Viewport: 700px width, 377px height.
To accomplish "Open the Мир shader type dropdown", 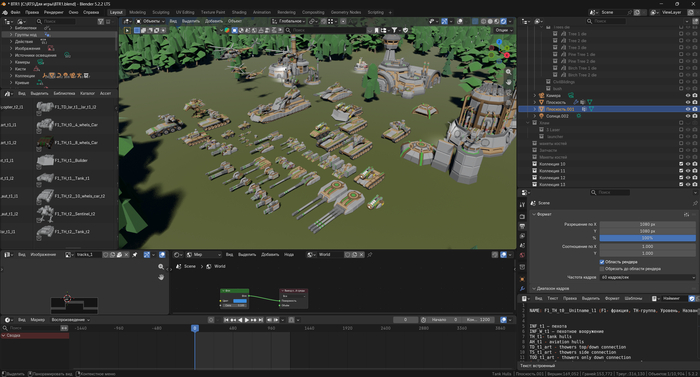I will [x=204, y=255].
